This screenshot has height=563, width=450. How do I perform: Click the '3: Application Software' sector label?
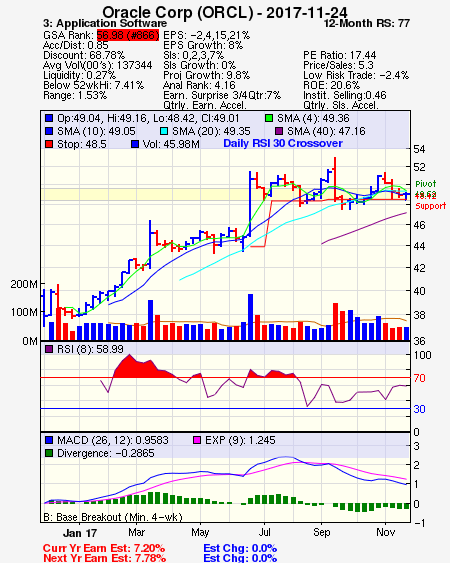coord(105,23)
